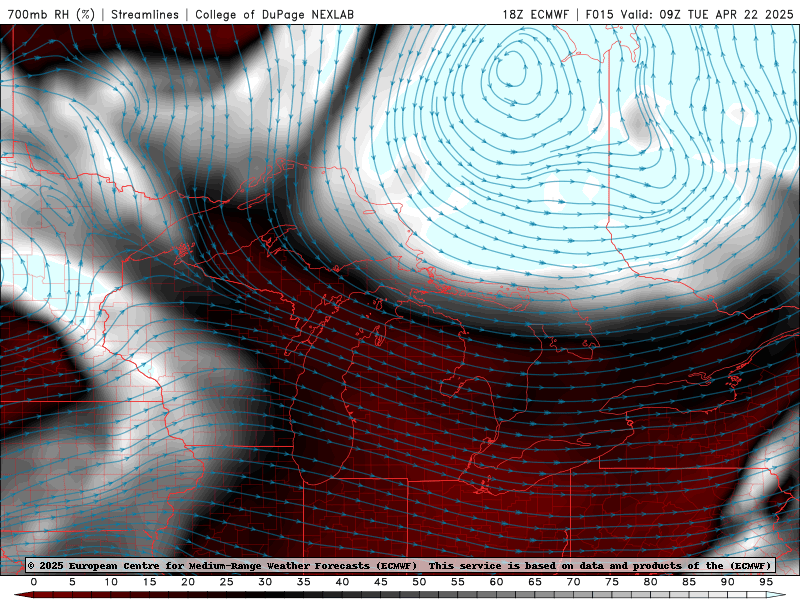
Task: Click 'Valid: 09Z TUE APR 22 2025' text
Action: 707,14
